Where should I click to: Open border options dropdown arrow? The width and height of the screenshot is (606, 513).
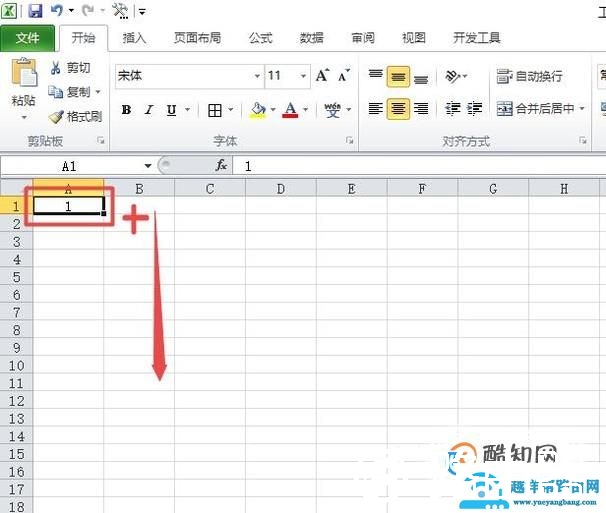[x=230, y=110]
